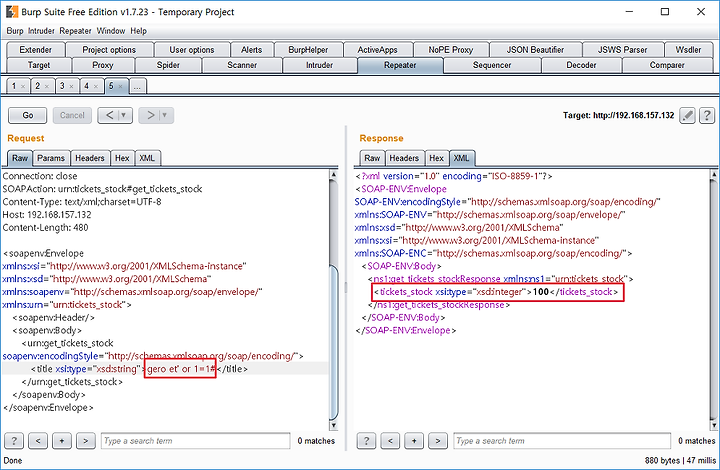This screenshot has width=720, height=470.
Task: Click request search term input field
Action: (x=196, y=441)
